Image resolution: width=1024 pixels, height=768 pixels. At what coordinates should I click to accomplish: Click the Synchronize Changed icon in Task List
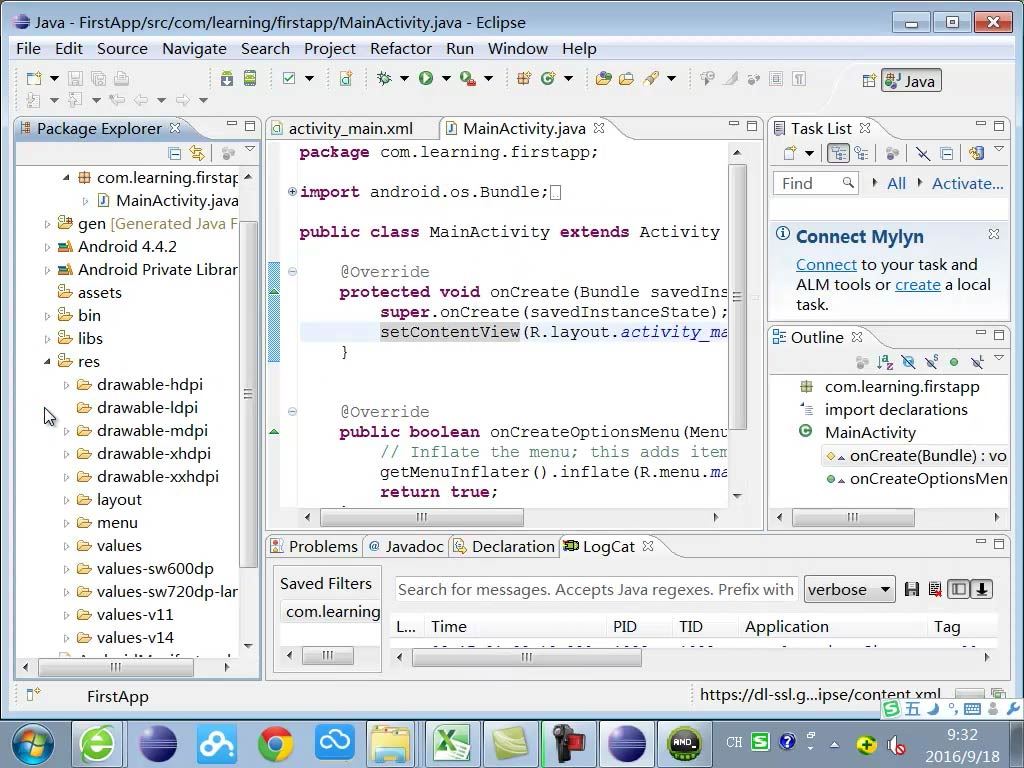[976, 153]
